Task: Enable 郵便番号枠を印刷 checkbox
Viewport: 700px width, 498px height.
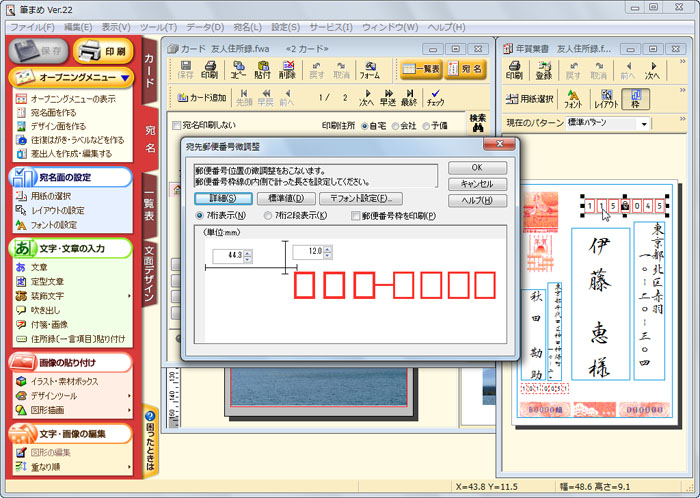Action: coord(356,215)
